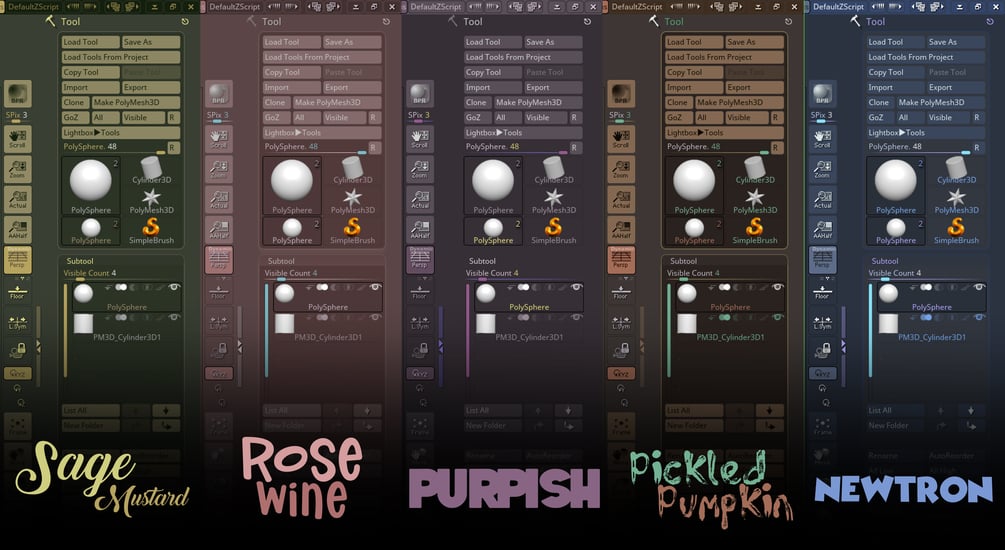Click the Scroll icon in Purpish panel
Screen dimensions: 1005x550
(420, 139)
